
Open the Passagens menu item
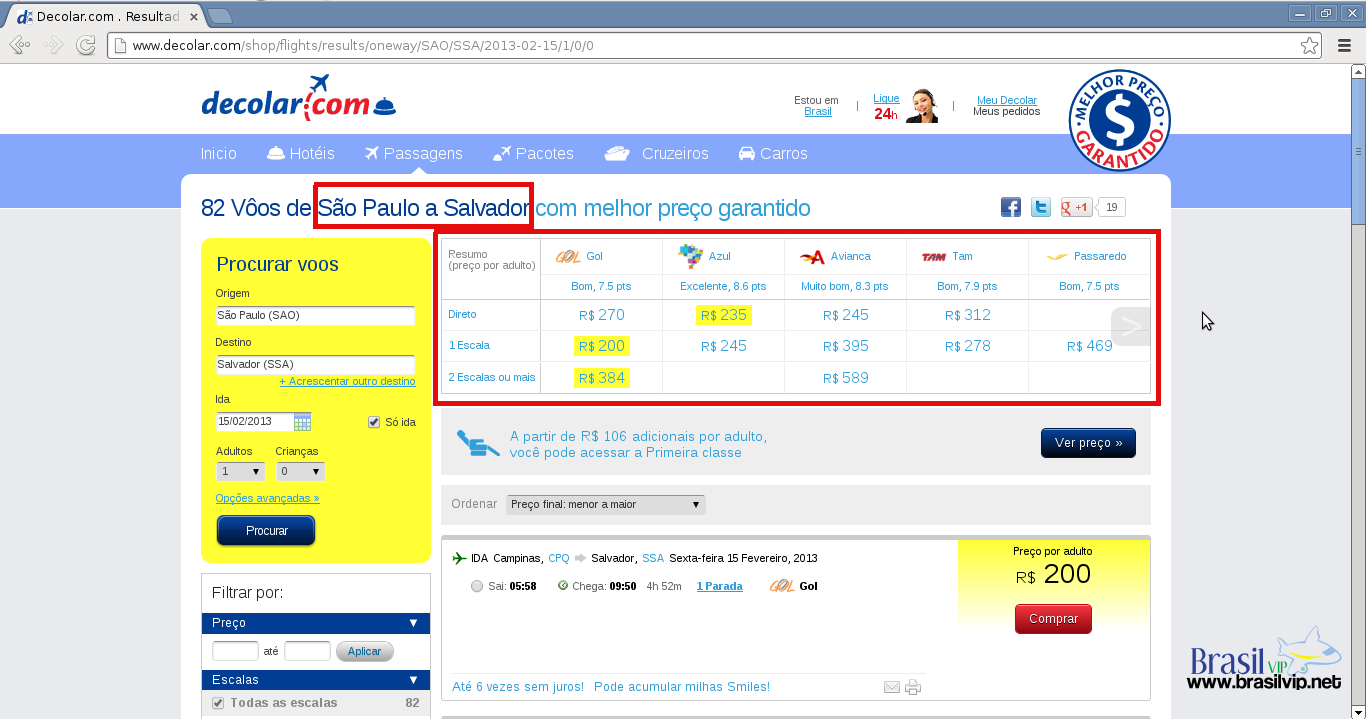coord(413,153)
